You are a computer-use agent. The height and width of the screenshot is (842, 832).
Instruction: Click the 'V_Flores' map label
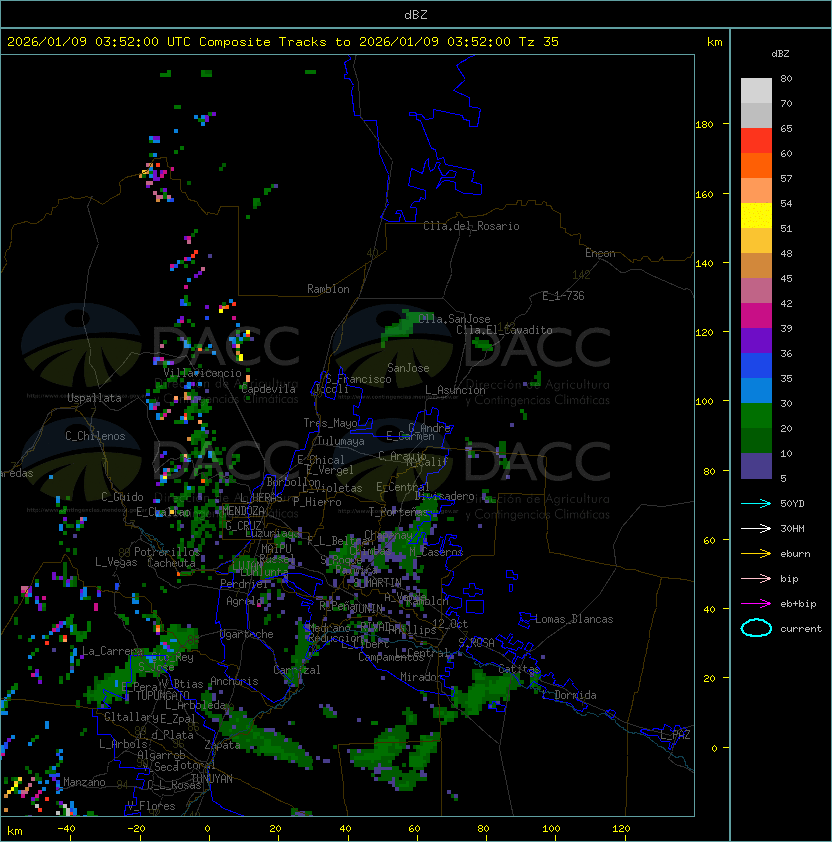(151, 806)
